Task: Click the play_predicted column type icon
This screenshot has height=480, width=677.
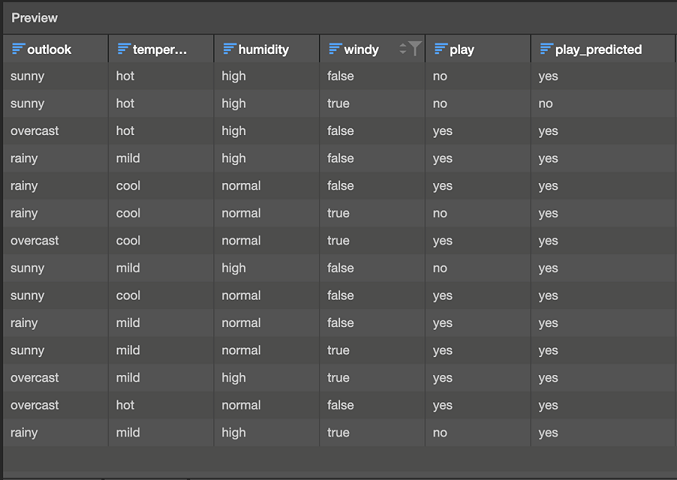Action: (547, 49)
